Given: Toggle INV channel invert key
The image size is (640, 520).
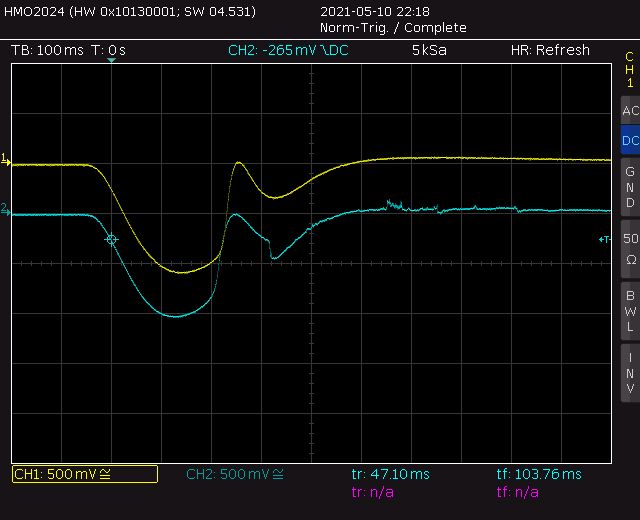Looking at the screenshot, I should tap(630, 373).
